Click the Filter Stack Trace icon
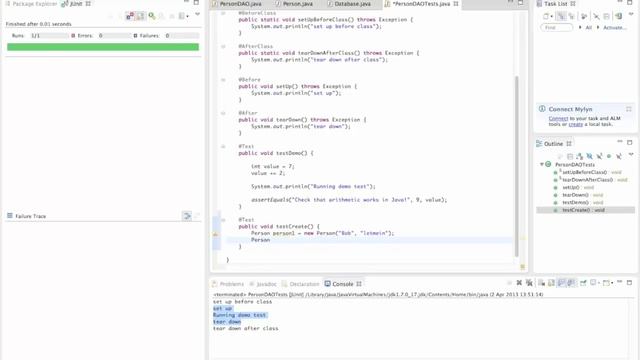Viewport: 640px width, 360px height. point(187,216)
